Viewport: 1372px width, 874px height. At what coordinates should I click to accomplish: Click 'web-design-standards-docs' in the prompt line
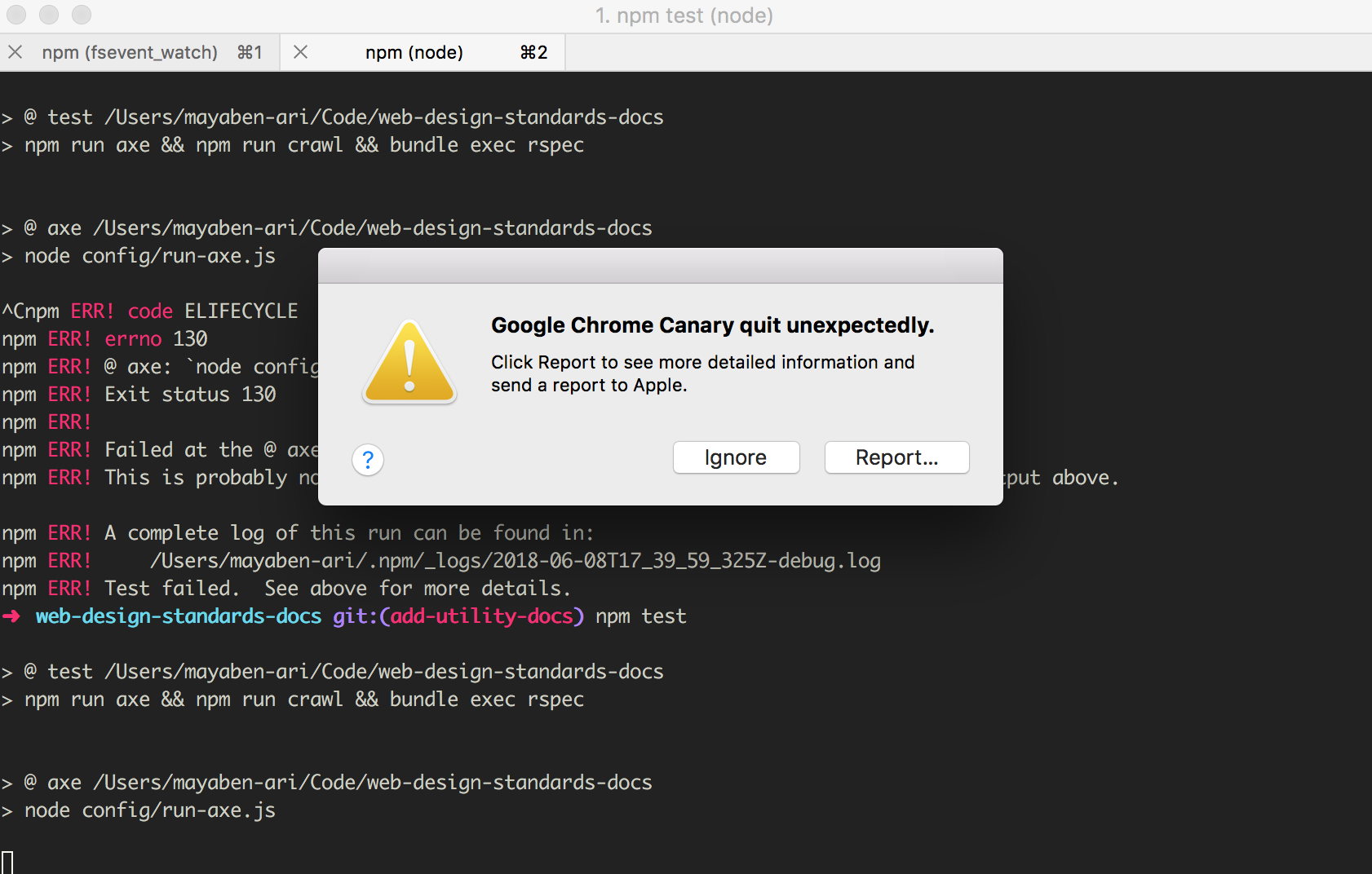[179, 616]
